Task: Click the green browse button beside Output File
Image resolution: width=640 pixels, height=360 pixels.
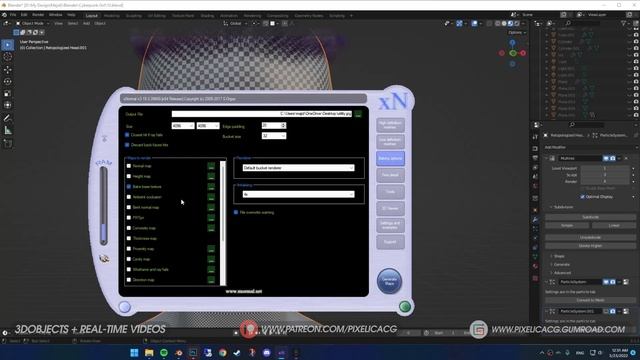Action: click(358, 114)
